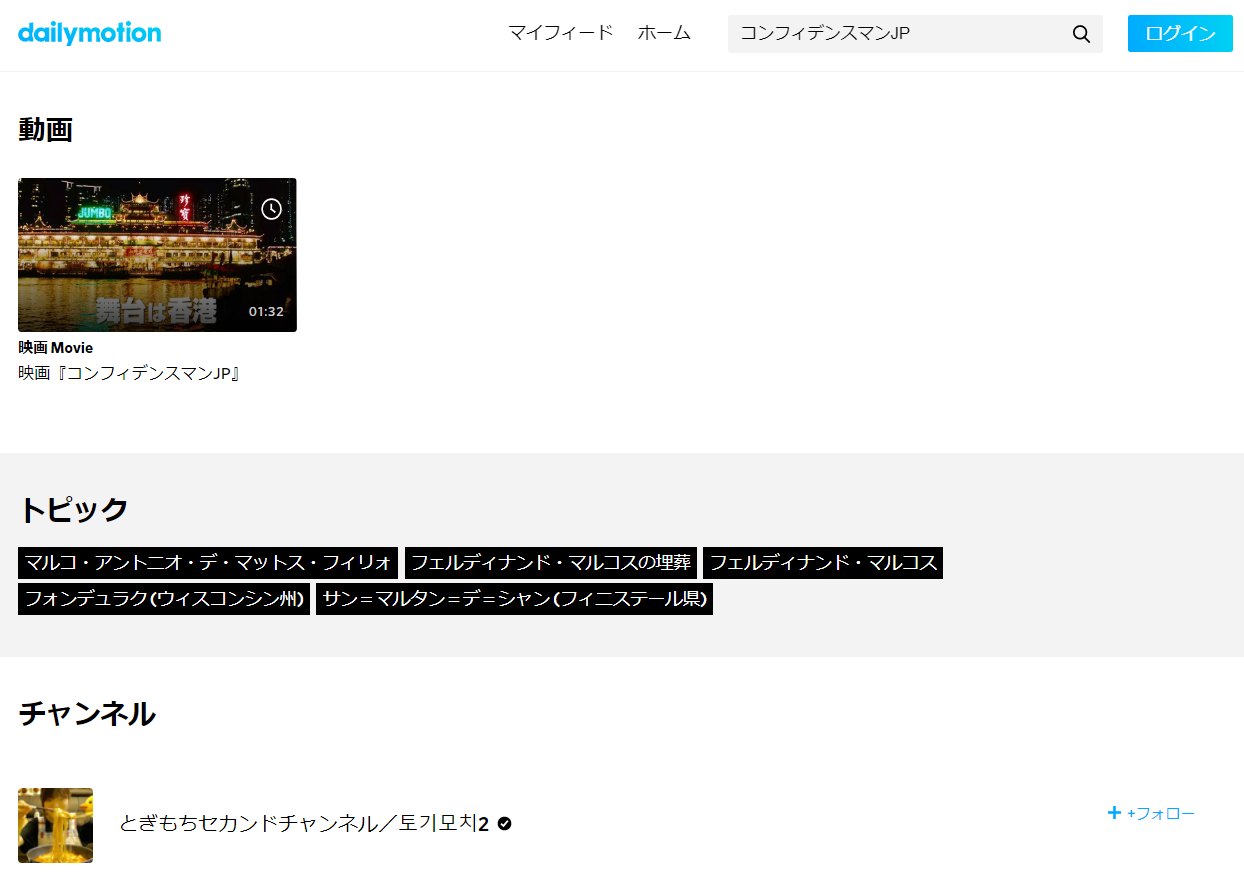Click the verified badge next to channel name

[505, 824]
